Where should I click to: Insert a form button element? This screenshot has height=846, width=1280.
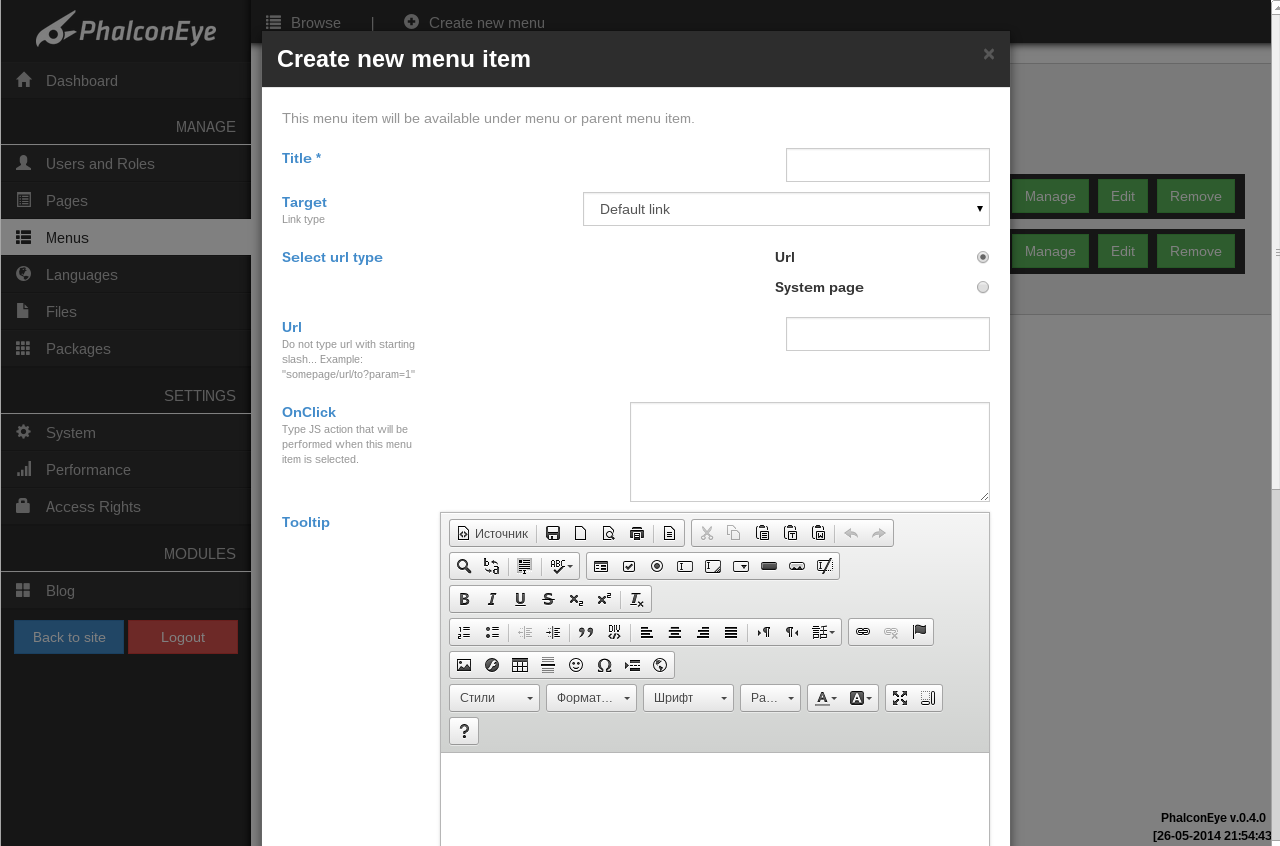point(769,566)
